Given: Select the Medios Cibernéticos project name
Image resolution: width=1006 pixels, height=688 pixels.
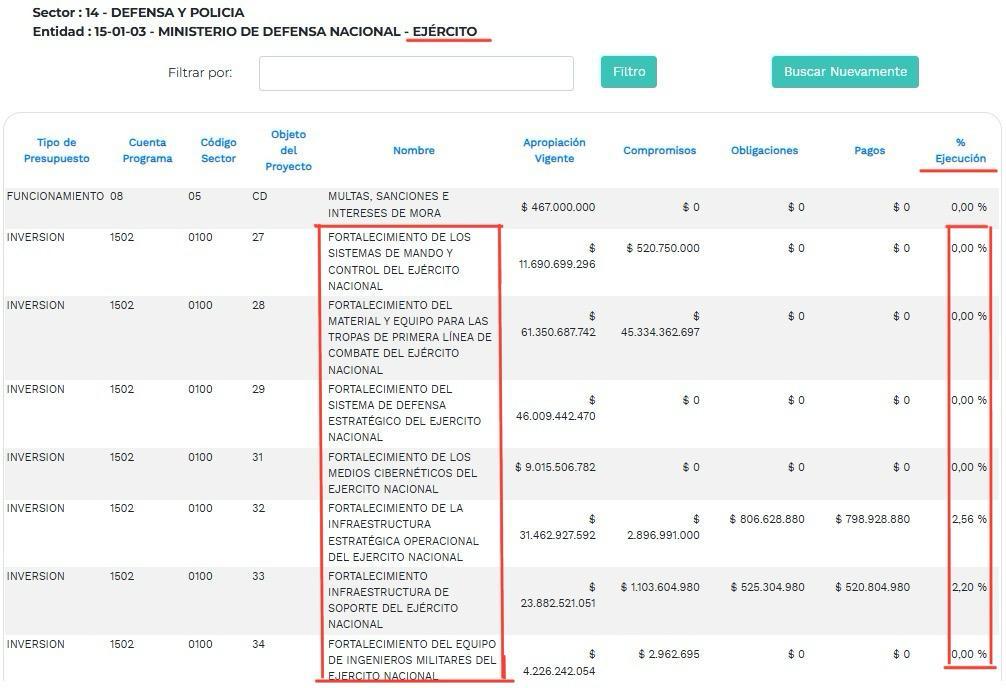Looking at the screenshot, I should click(402, 473).
